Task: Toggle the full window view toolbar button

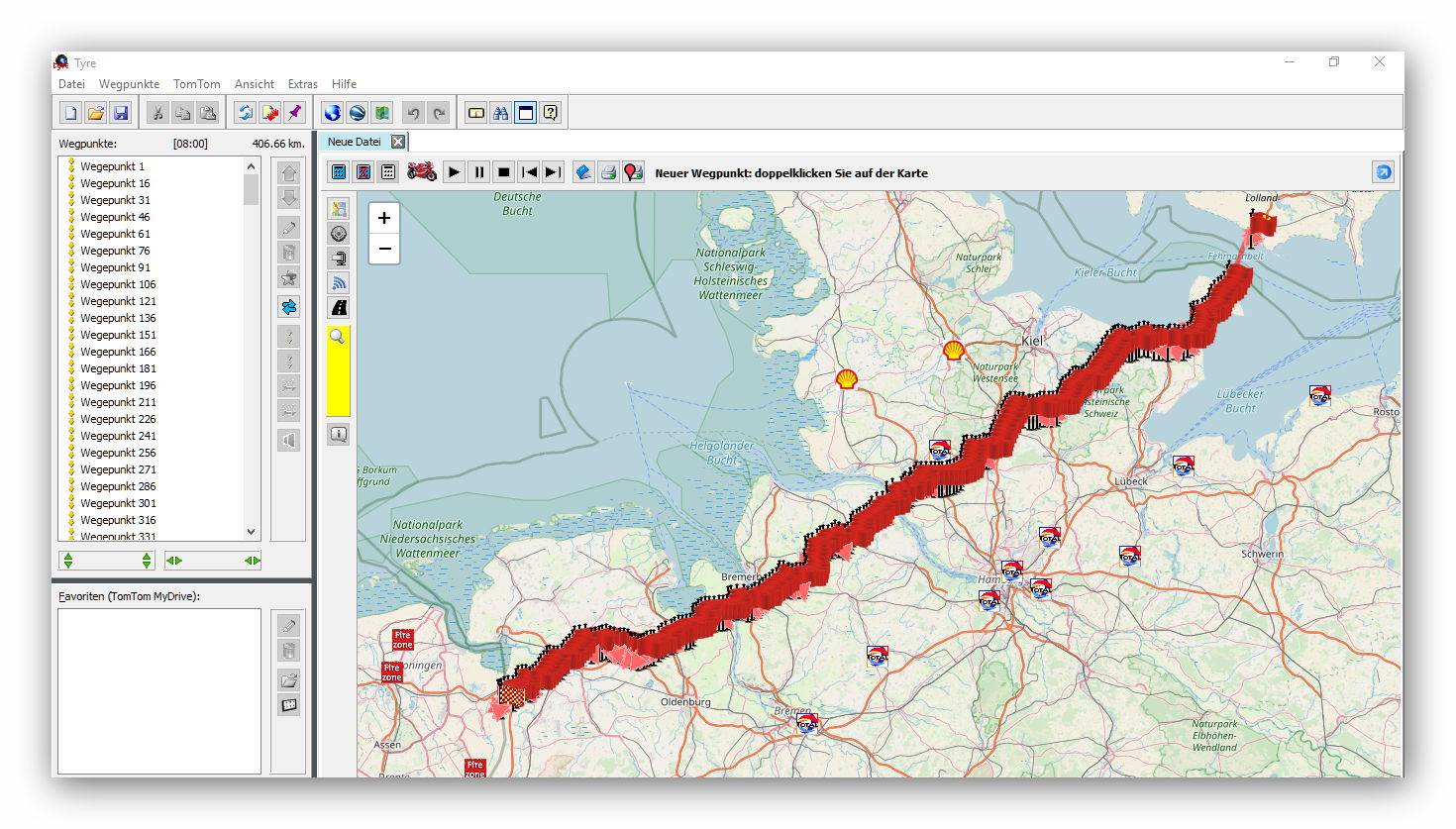Action: point(526,113)
